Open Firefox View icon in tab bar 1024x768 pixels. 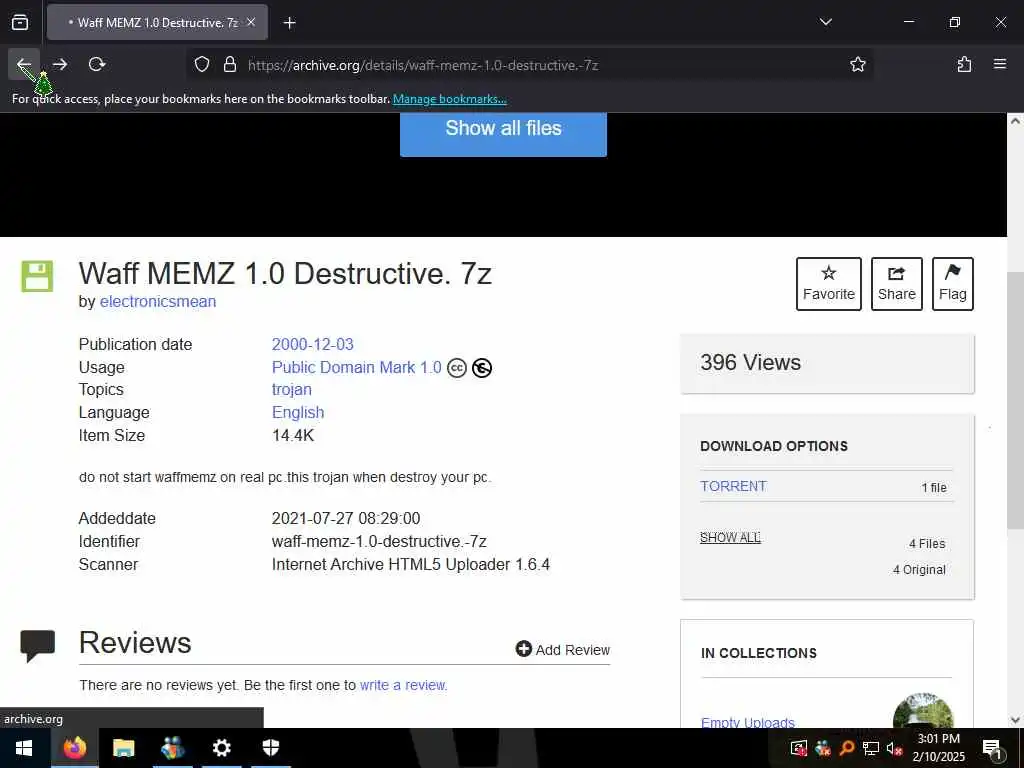click(x=20, y=22)
